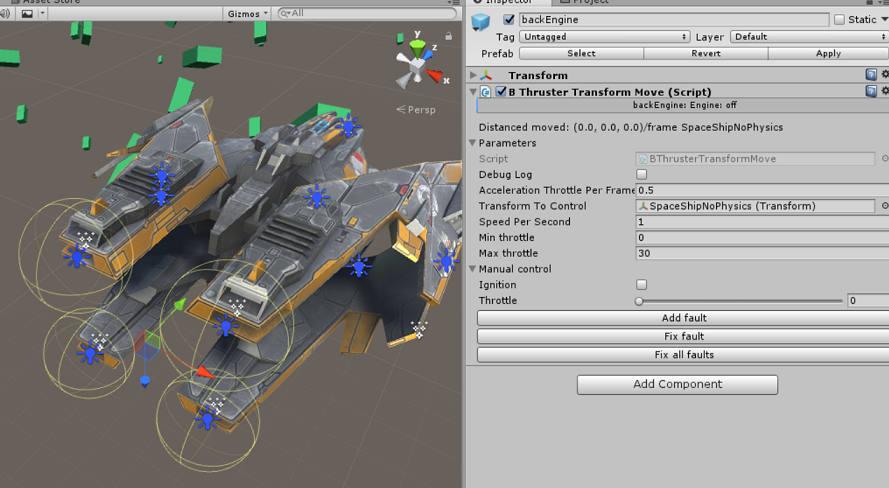The image size is (889, 488).
Task: Open the Gizmos dropdown menu
Action: click(x=247, y=14)
